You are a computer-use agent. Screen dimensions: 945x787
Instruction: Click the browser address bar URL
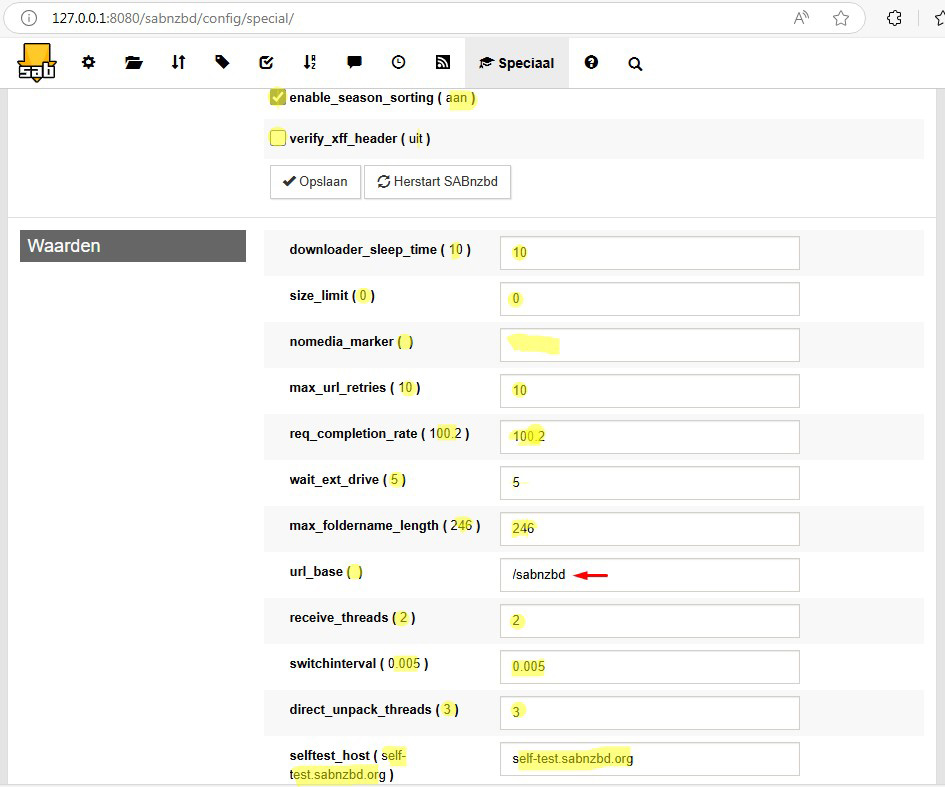click(x=173, y=18)
